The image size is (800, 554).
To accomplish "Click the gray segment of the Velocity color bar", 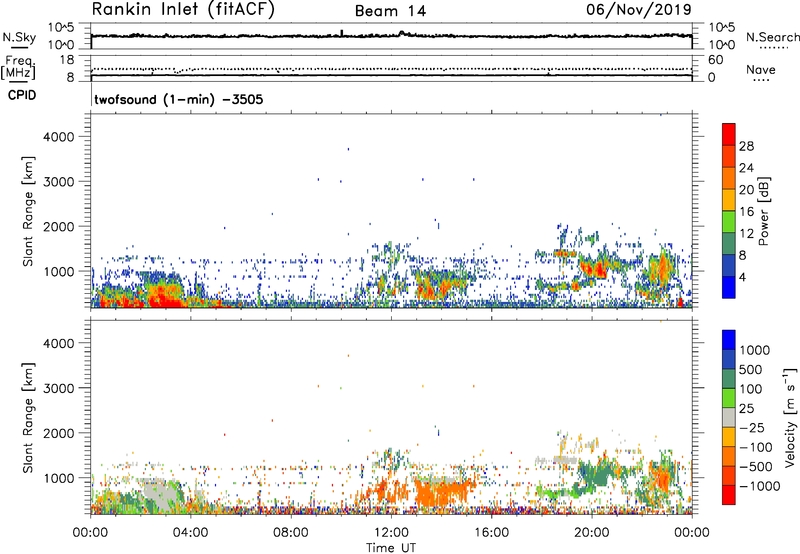I will point(729,418).
